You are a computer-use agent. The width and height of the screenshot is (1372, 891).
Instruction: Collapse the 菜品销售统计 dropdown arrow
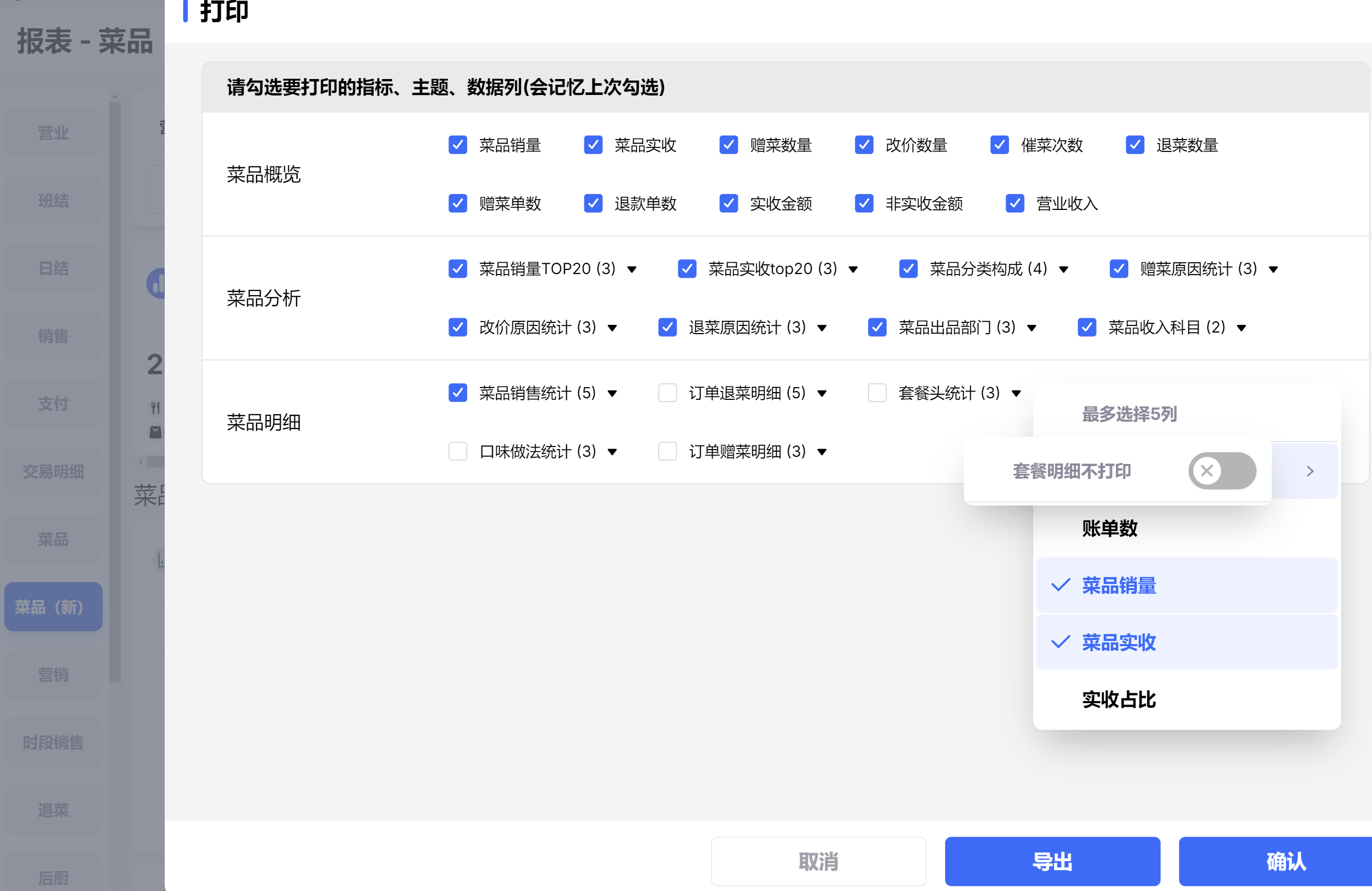click(612, 394)
